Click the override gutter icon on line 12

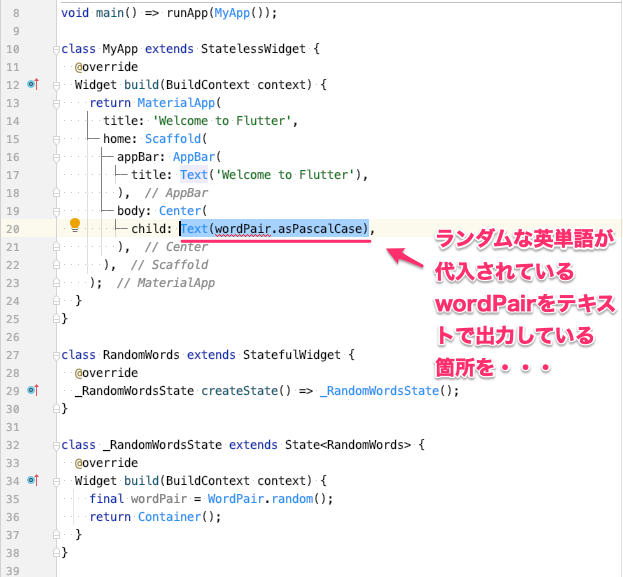pyautogui.click(x=33, y=84)
